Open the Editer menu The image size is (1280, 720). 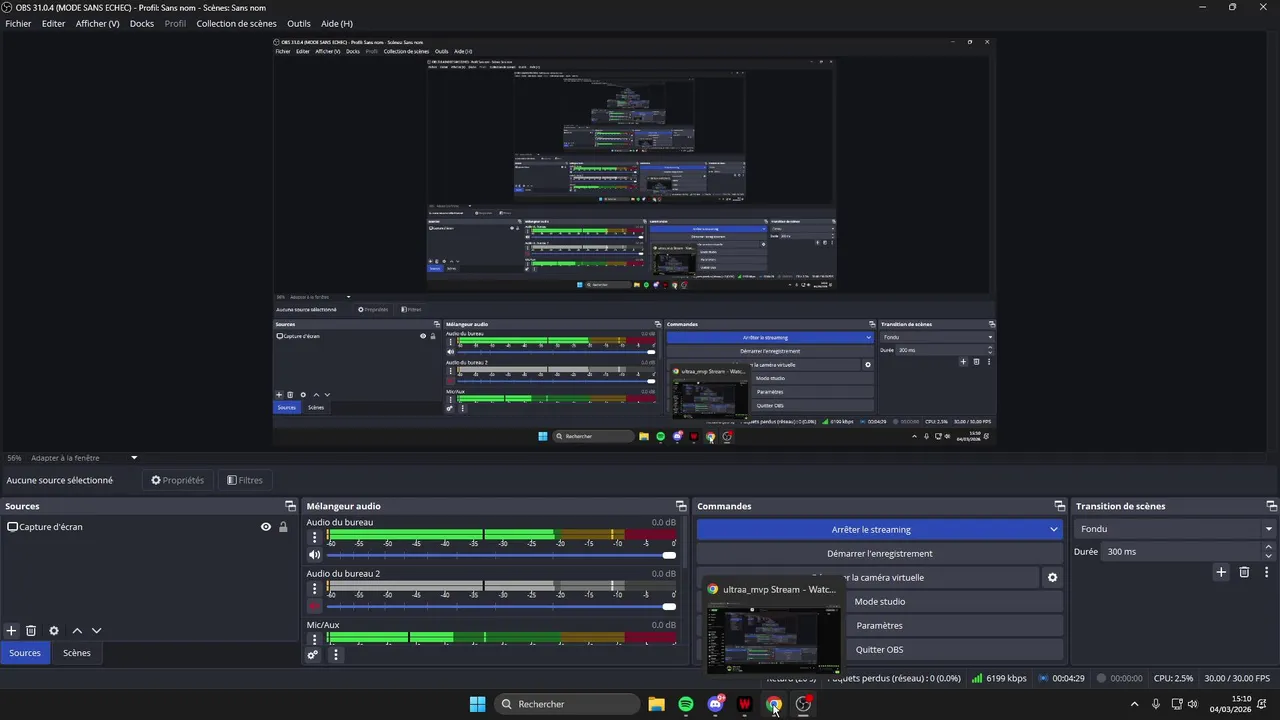[53, 23]
